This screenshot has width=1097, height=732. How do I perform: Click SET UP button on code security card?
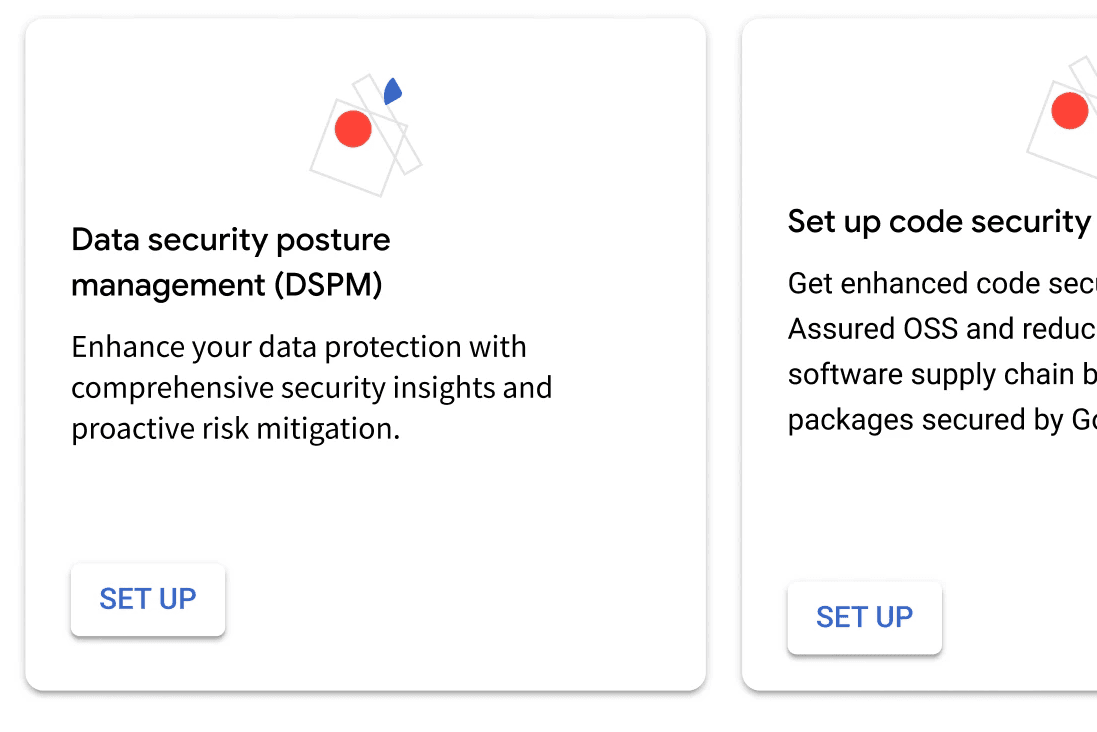[x=864, y=618]
